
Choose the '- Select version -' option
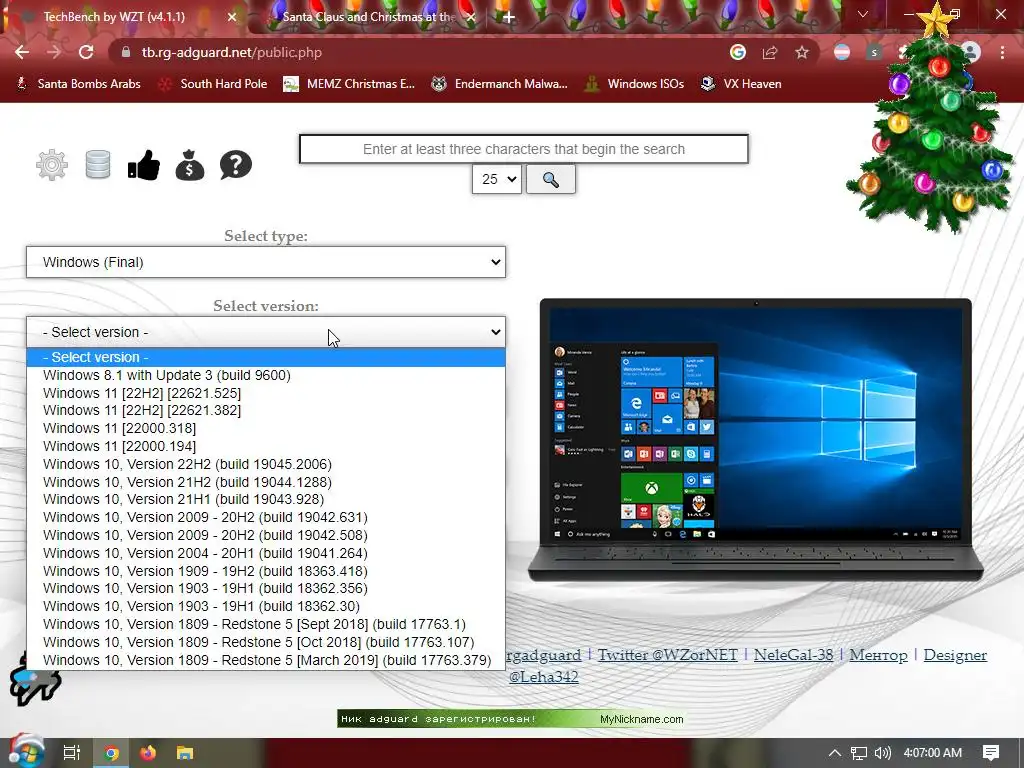pyautogui.click(x=266, y=357)
